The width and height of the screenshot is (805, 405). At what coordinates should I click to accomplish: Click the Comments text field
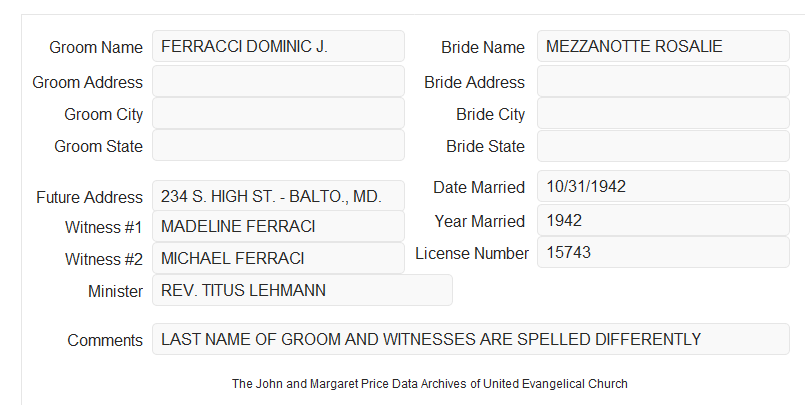click(471, 339)
